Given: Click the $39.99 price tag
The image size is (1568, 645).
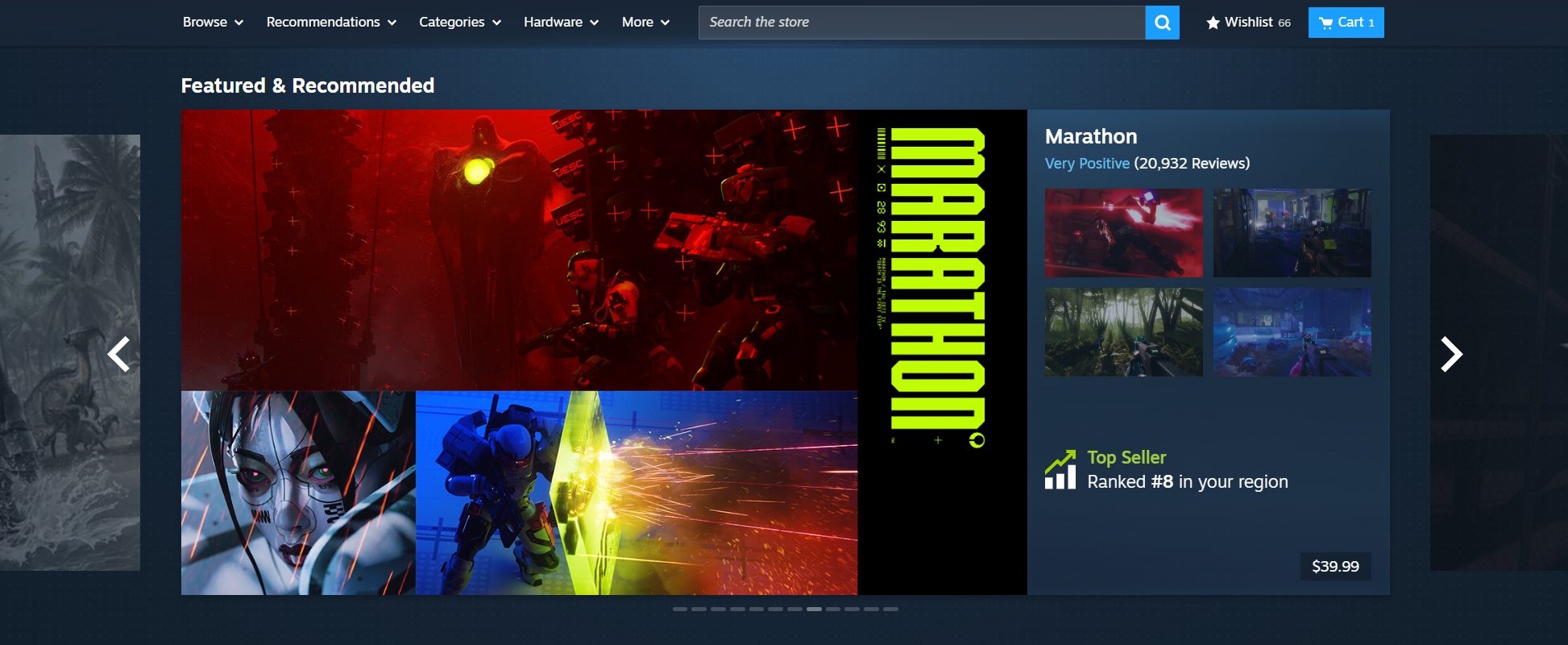Looking at the screenshot, I should tap(1335, 566).
